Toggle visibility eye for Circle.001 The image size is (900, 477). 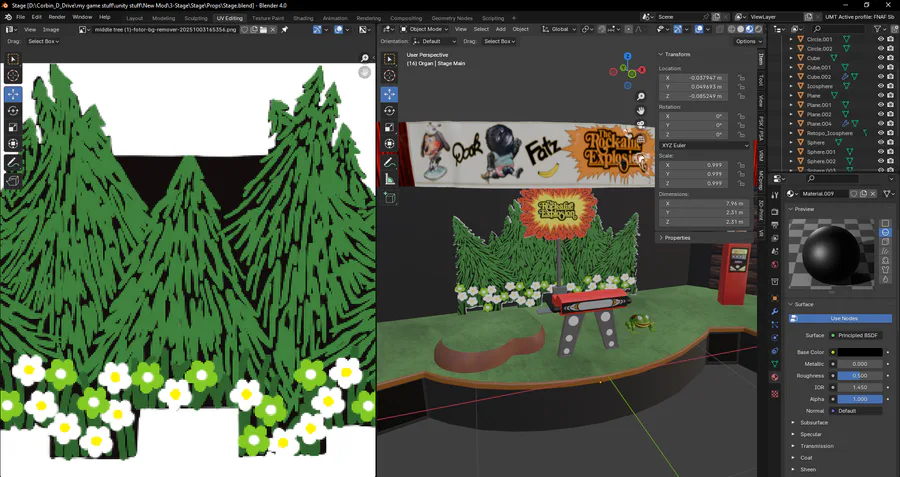tap(881, 40)
